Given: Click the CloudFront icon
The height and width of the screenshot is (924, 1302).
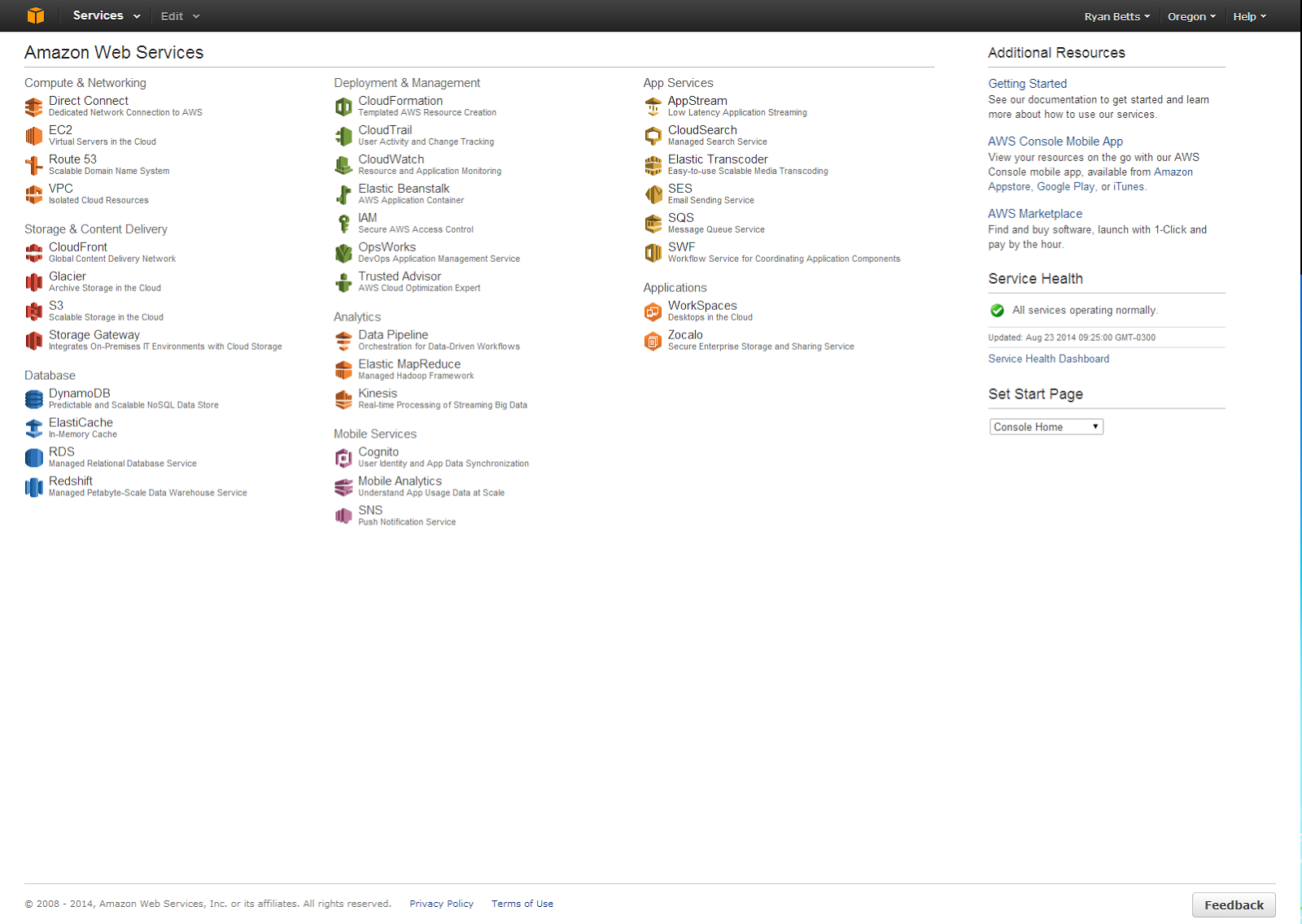Looking at the screenshot, I should 34,253.
